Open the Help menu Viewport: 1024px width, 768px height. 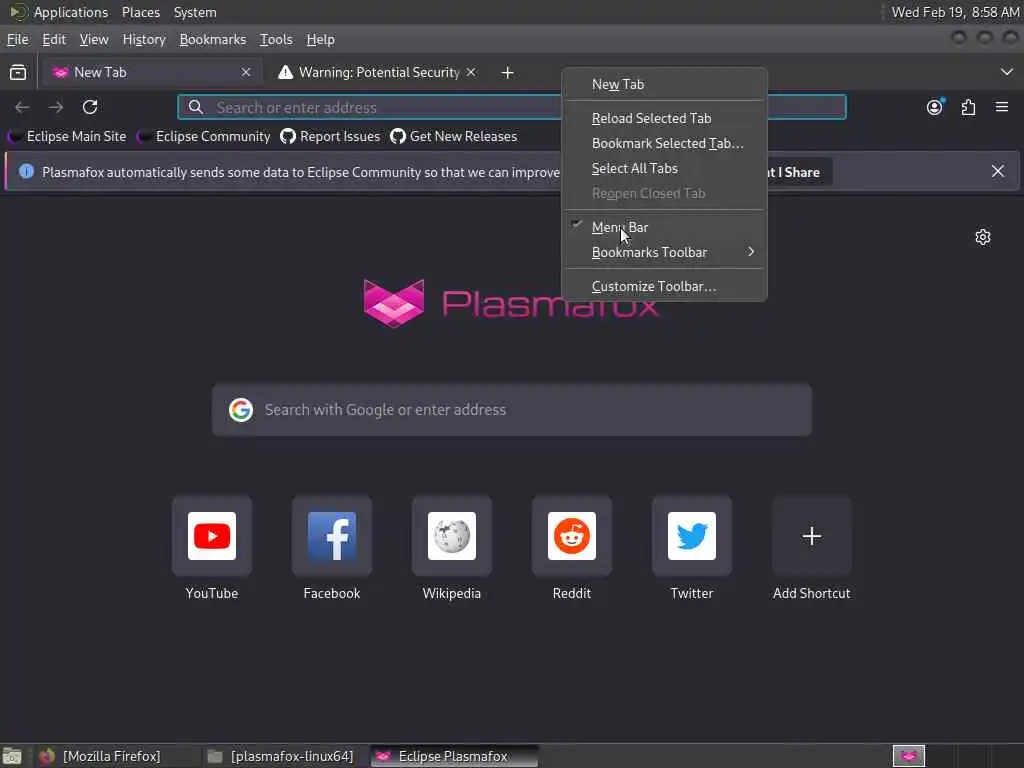(x=321, y=39)
